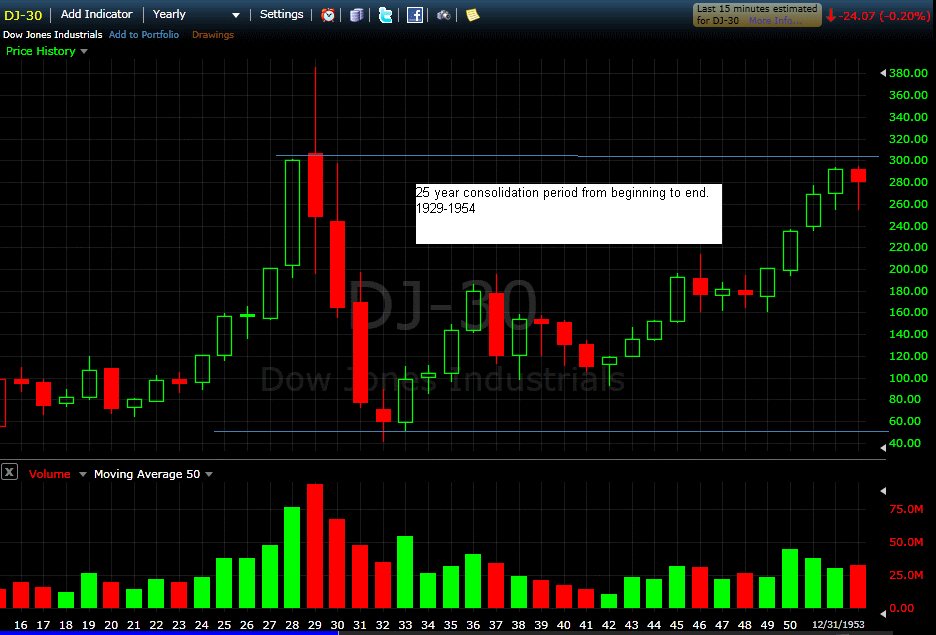Click the 12/31/1953 date label
This screenshot has height=635, width=936.
click(838, 624)
